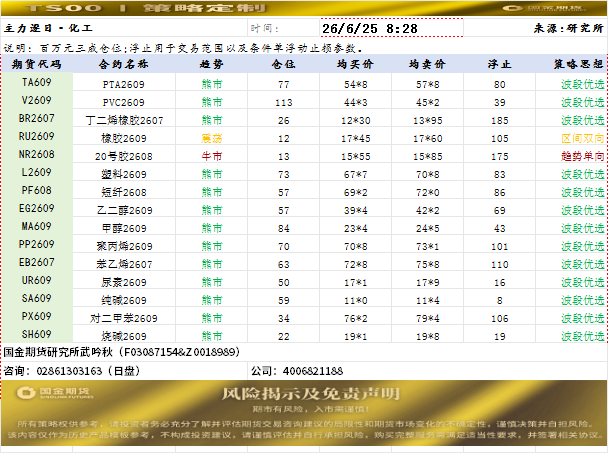Click the 趋势 column header
The height and width of the screenshot is (453, 608).
pos(211,64)
